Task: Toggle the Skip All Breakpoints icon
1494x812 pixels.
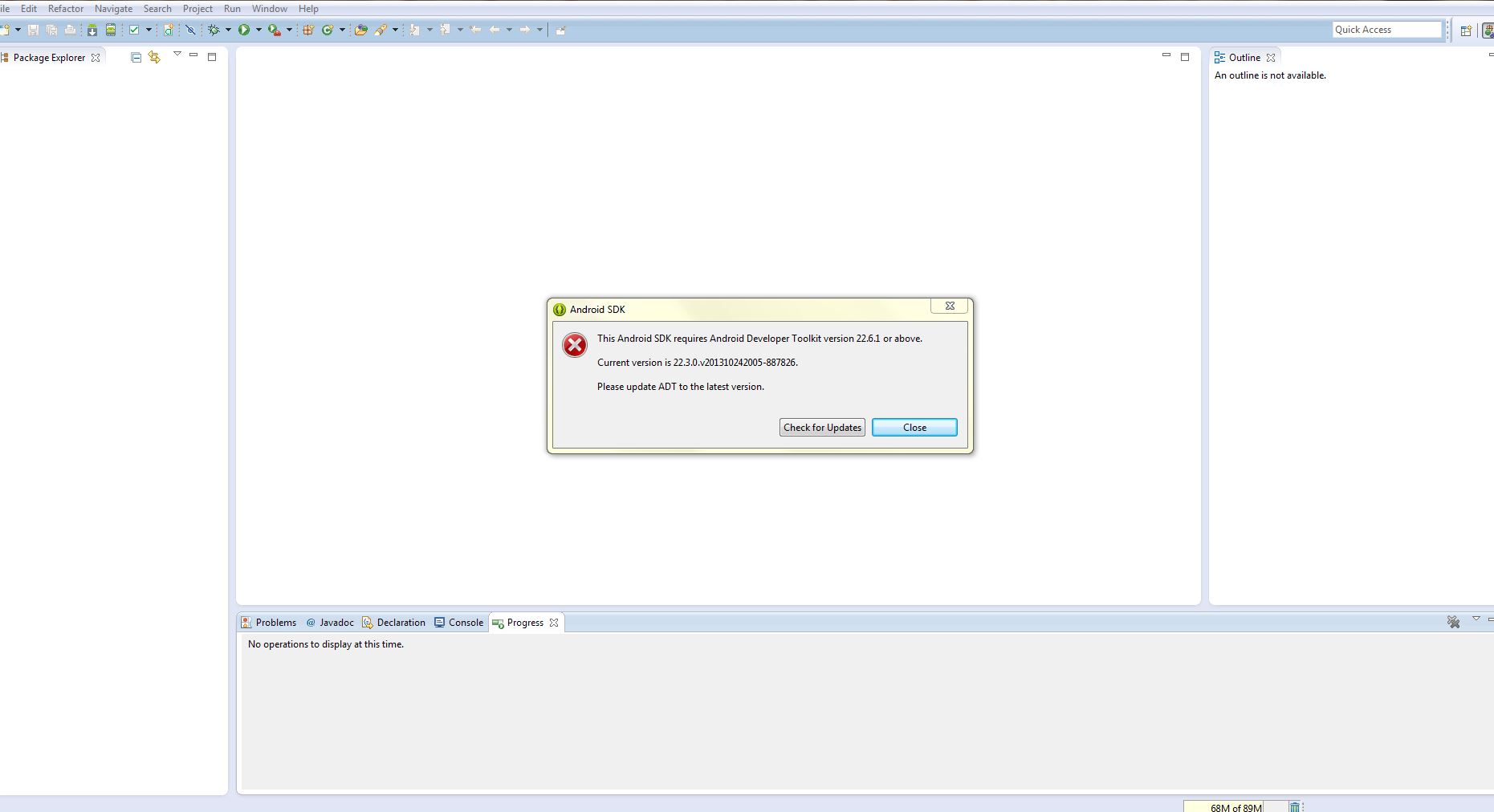Action: 190,30
